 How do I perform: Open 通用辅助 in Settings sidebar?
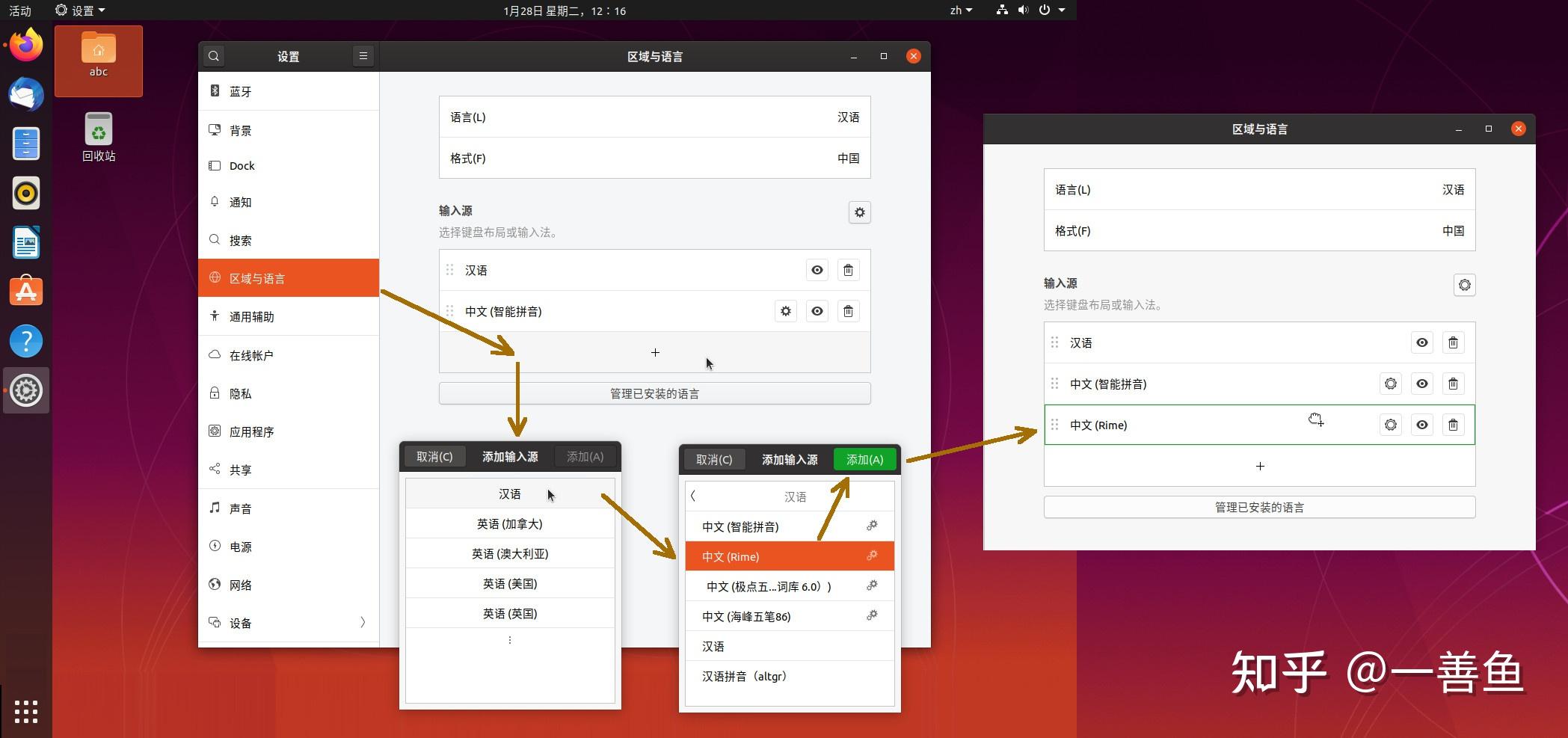coord(289,316)
